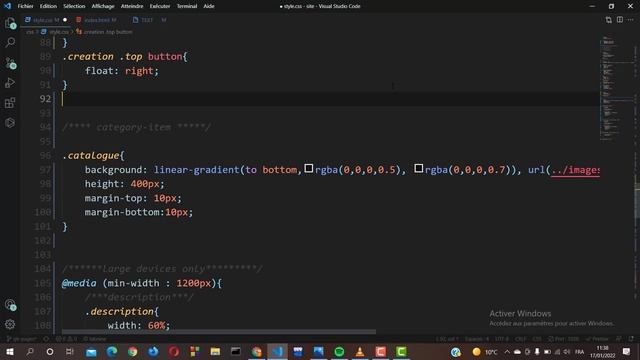Open the Fichier menu

point(25,6)
